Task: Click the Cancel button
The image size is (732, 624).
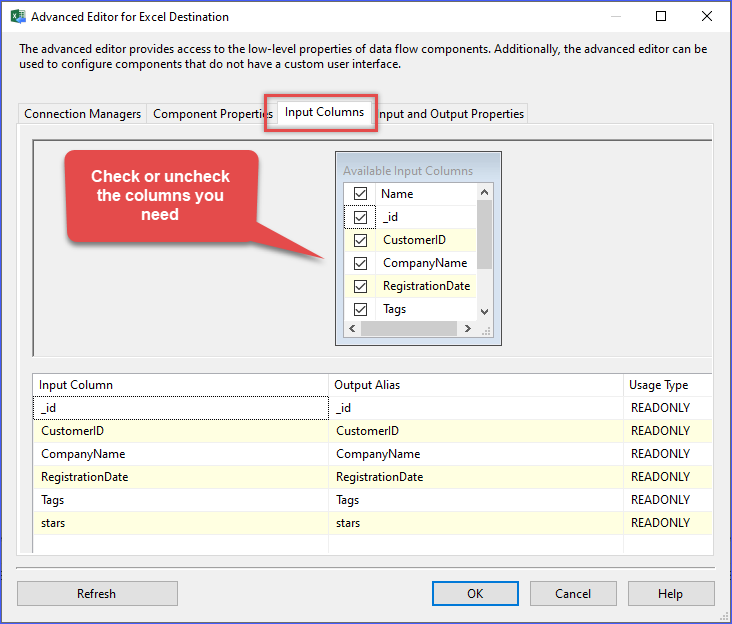Action: coord(573,593)
